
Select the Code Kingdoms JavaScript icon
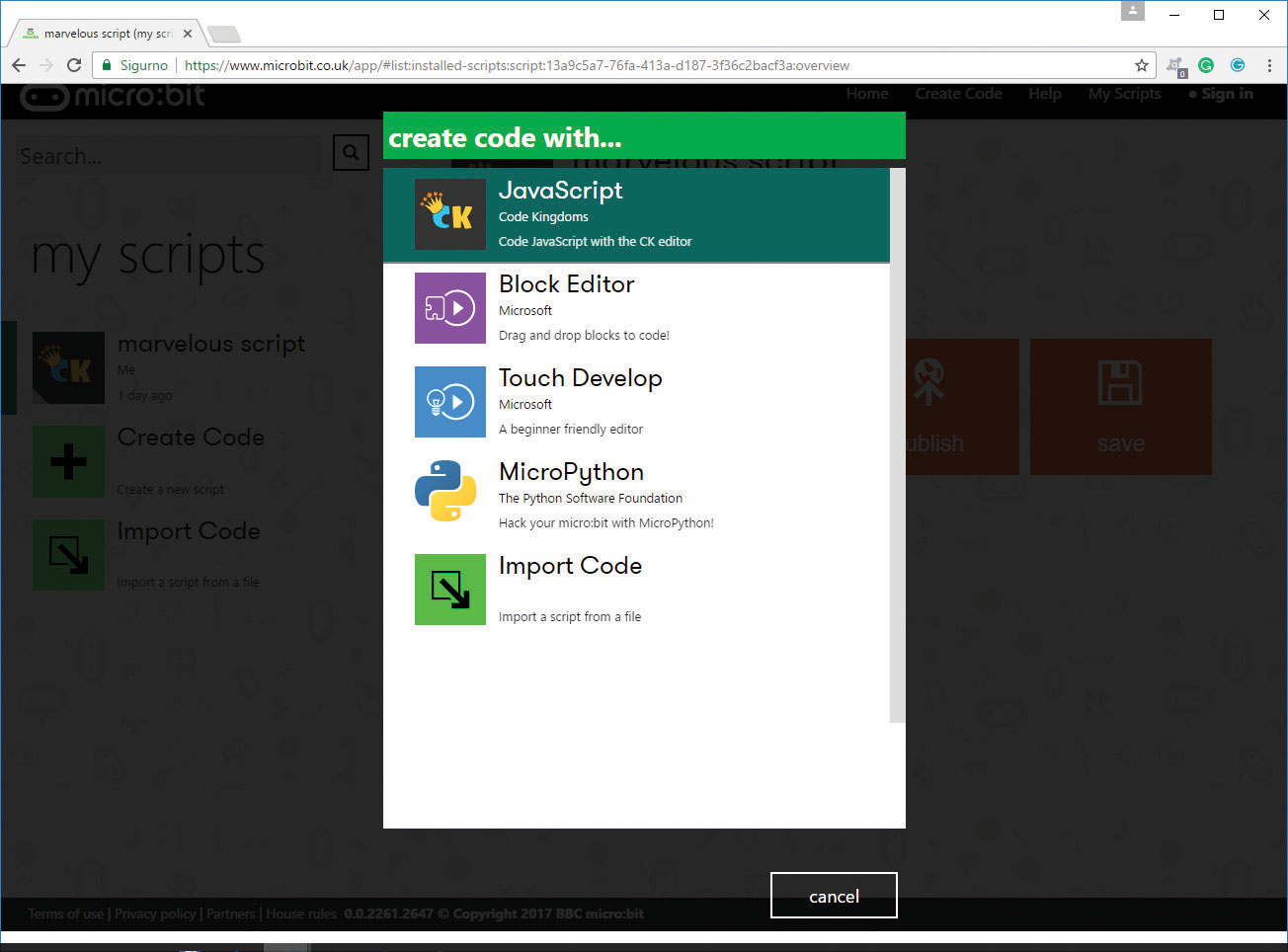coord(450,214)
